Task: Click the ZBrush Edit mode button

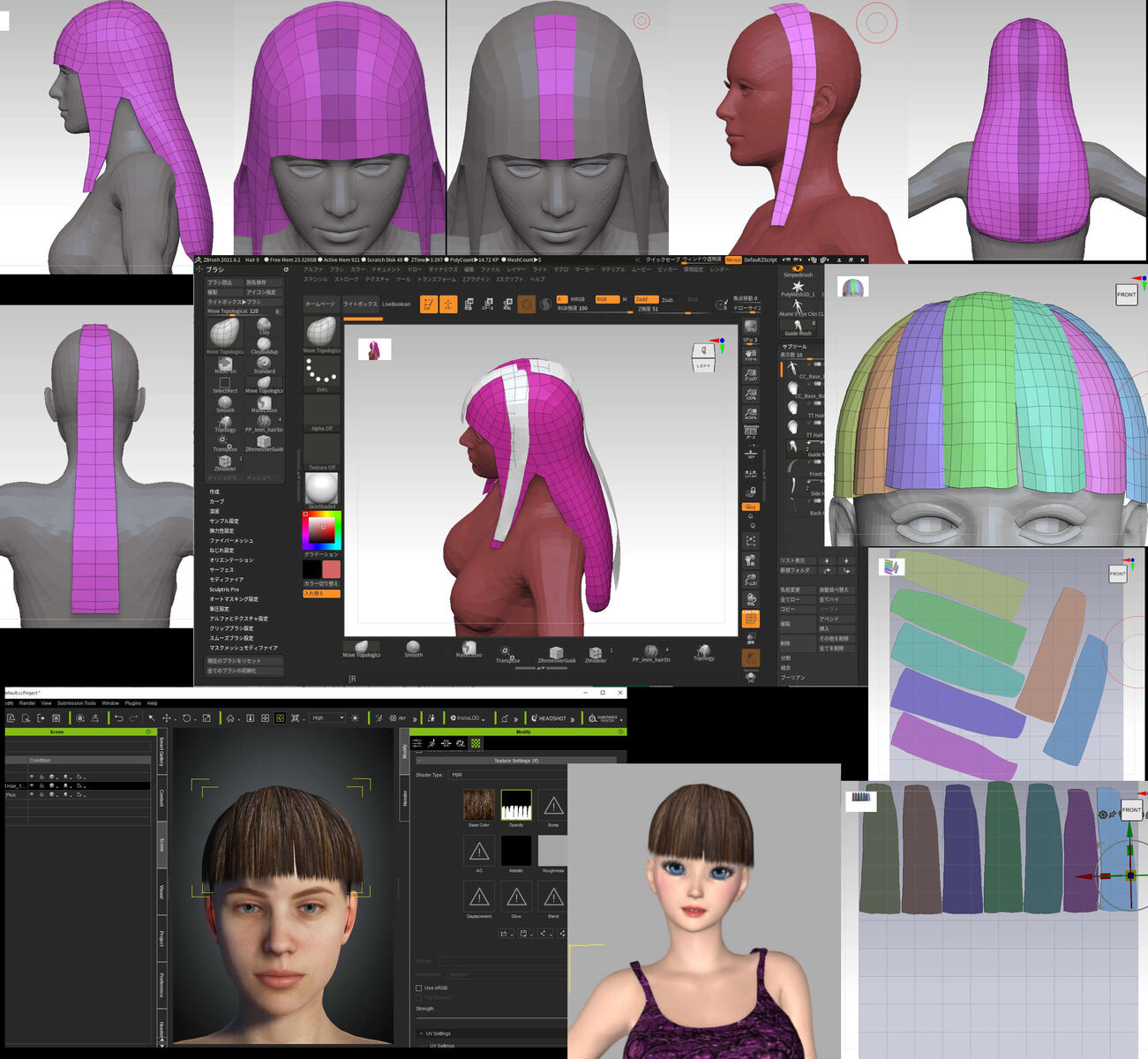Action: 429,304
